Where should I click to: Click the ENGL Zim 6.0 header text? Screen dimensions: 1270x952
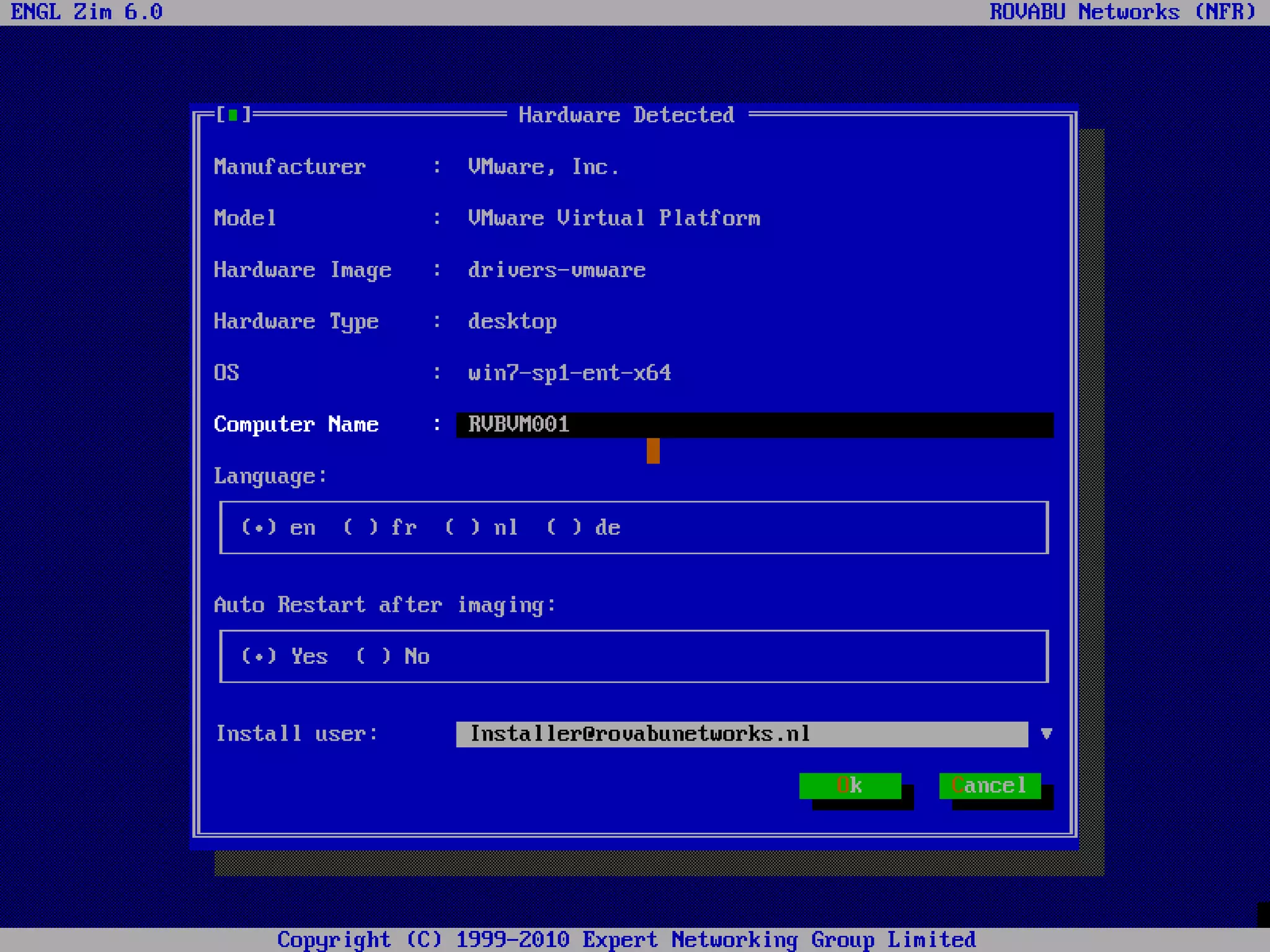coord(87,12)
